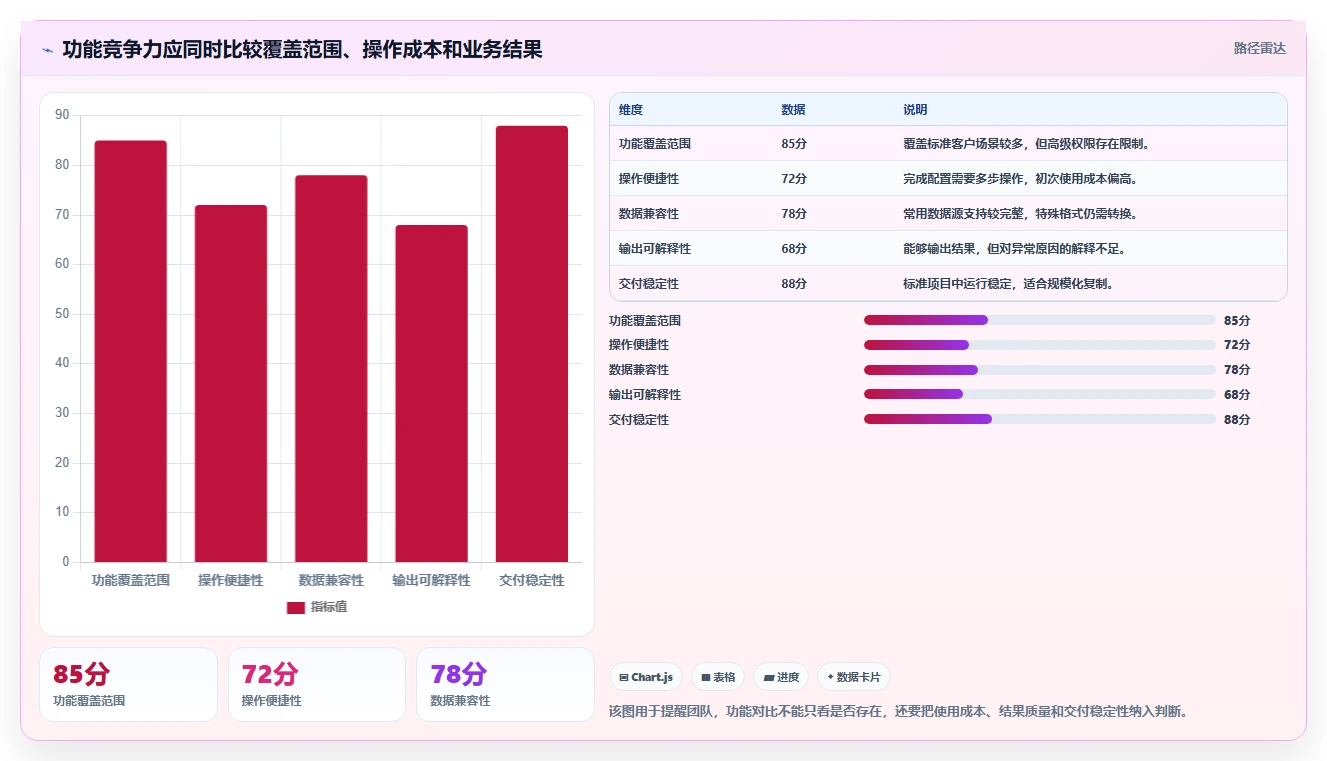Screen dimensions: 1327x761
Task: Click x-axis label 输出可解释性 under the chart
Action: [431, 580]
